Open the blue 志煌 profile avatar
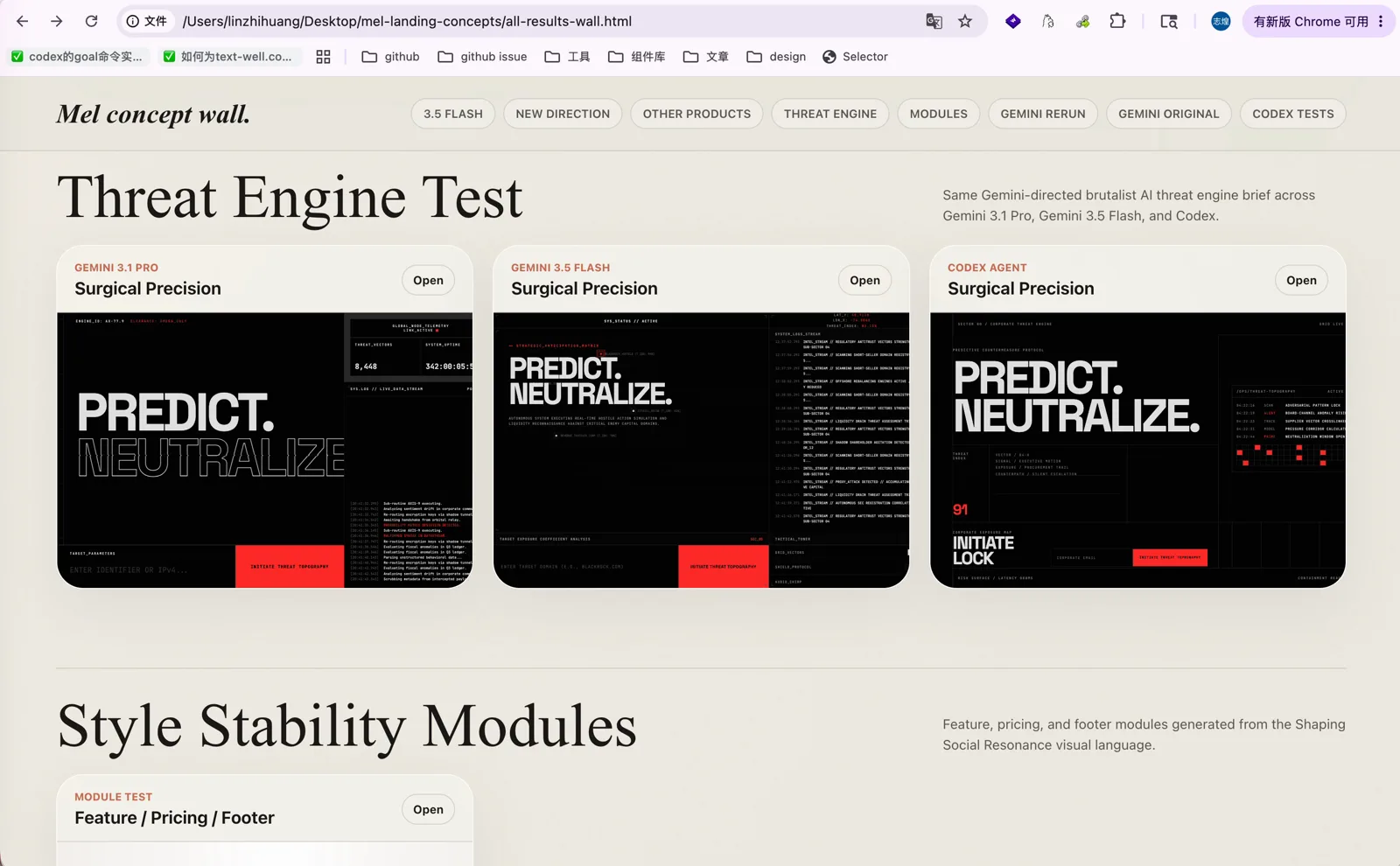The height and width of the screenshot is (866, 1400). [x=1221, y=21]
